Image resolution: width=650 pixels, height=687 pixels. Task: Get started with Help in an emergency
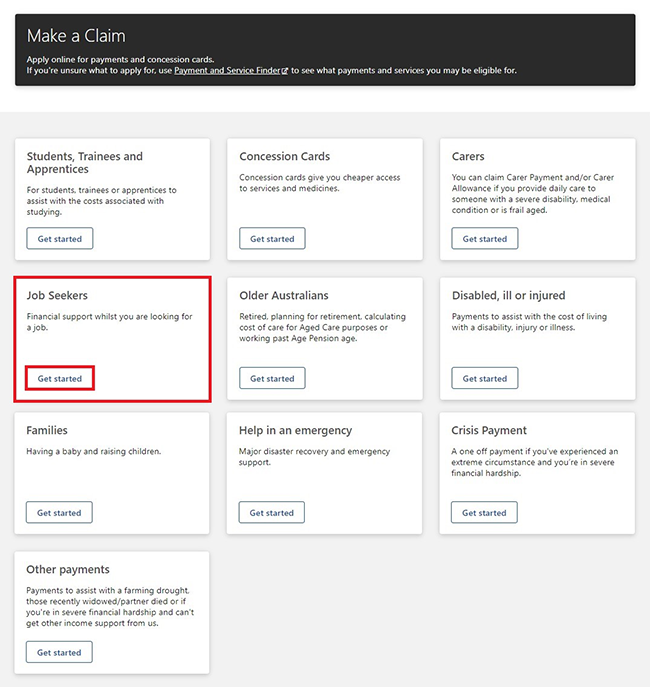[x=272, y=512]
